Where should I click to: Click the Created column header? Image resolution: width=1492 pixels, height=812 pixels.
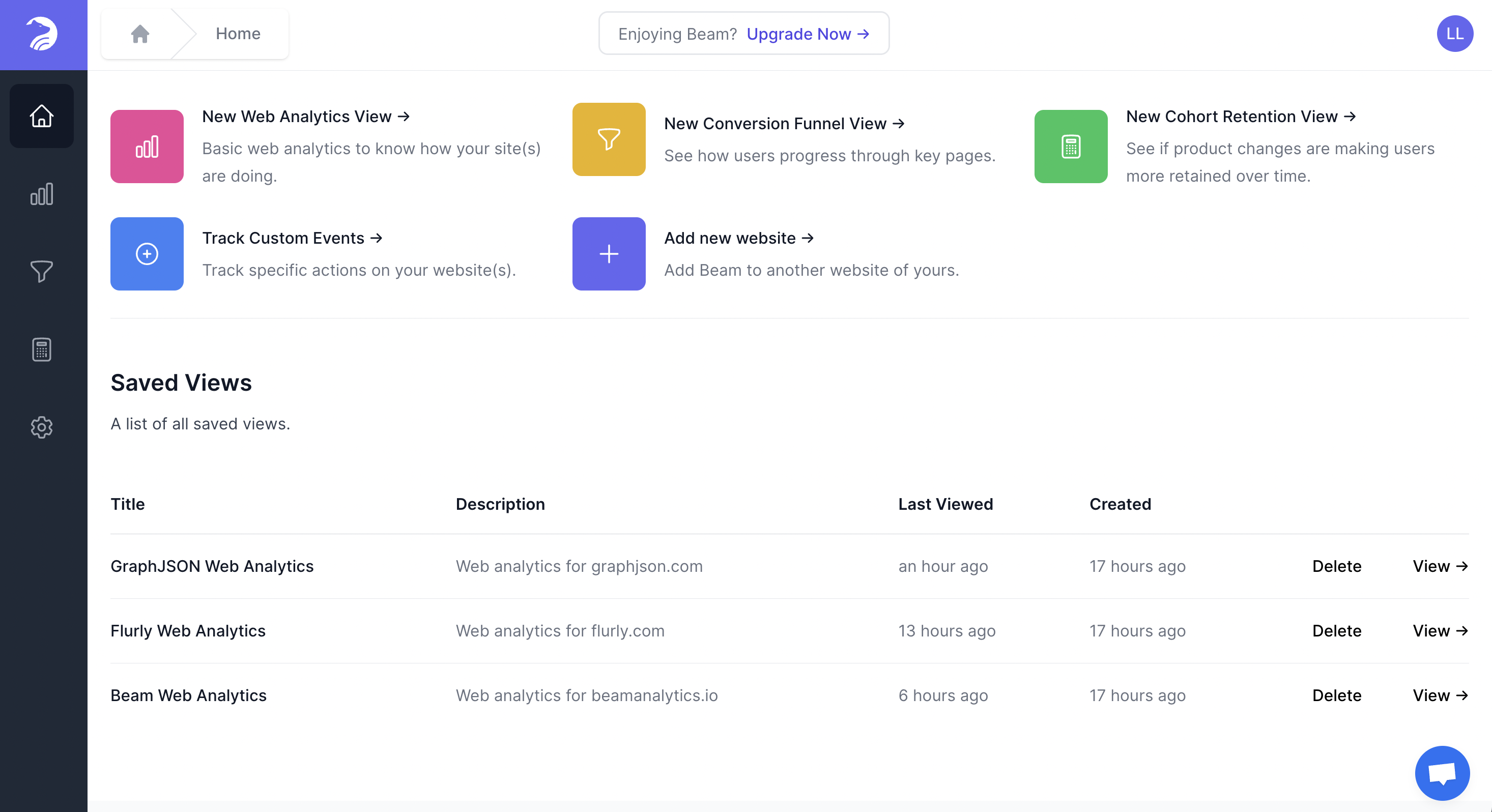pos(1120,504)
